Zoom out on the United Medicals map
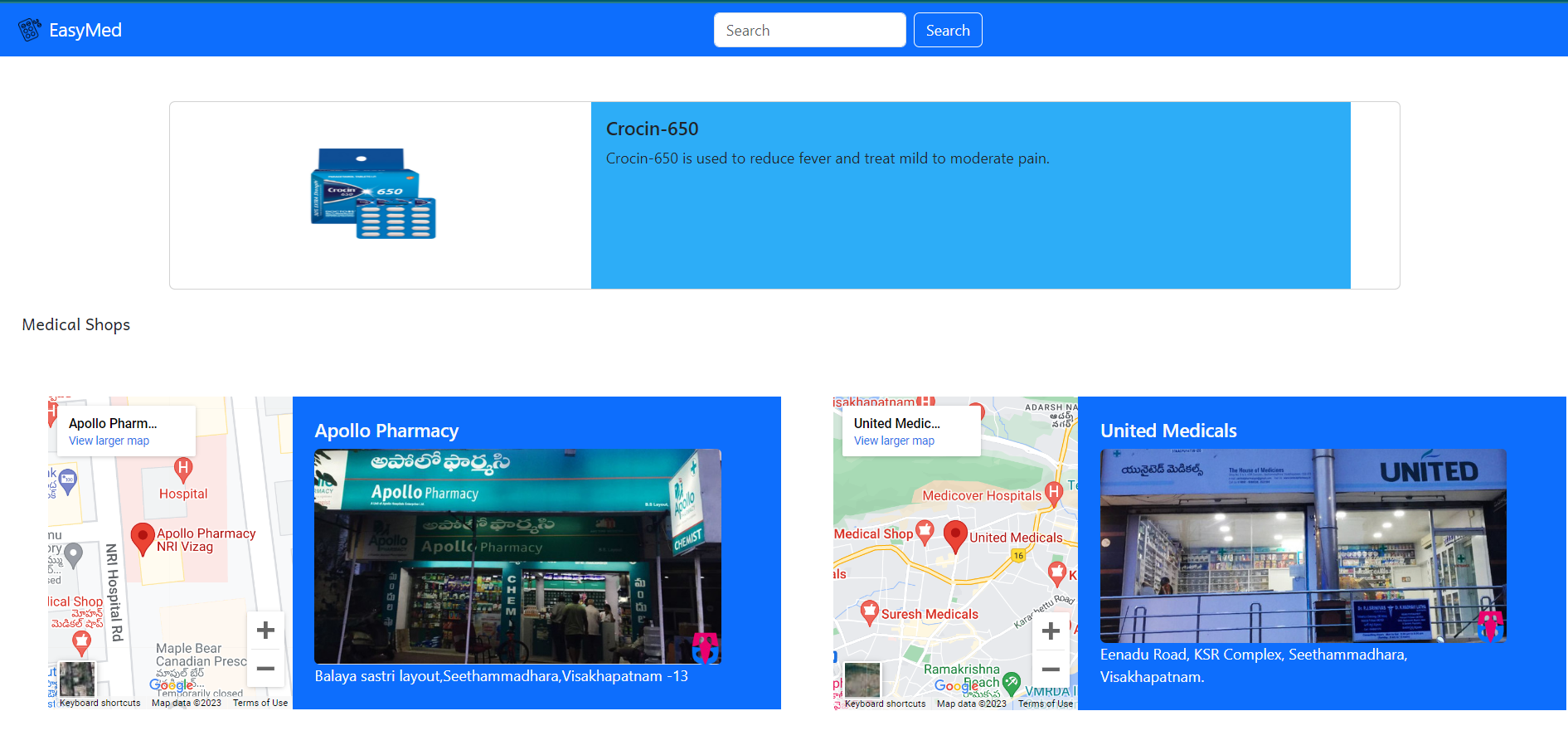This screenshot has width=1568, height=750. [1051, 669]
